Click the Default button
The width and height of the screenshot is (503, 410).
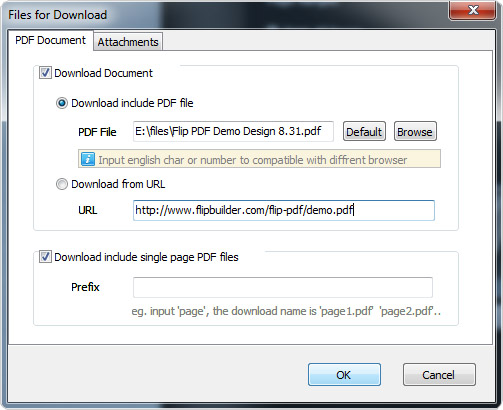(x=364, y=131)
